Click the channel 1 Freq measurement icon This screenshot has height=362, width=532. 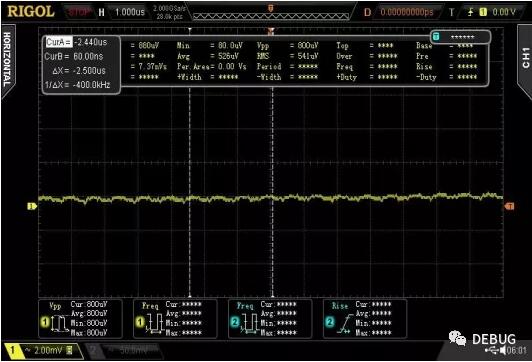click(150, 322)
